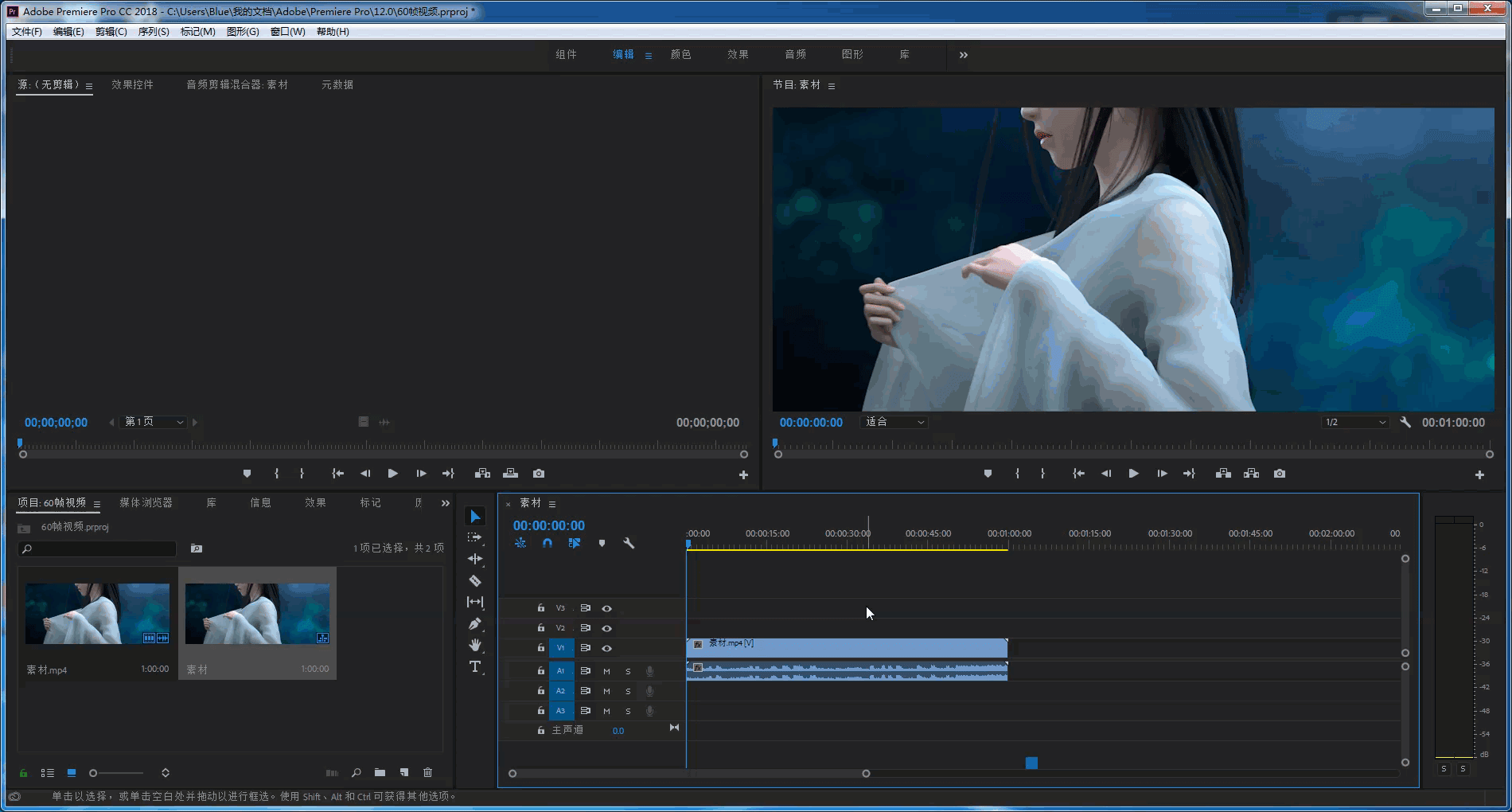
Task: Open the 序列(S) menu
Action: coord(153,32)
